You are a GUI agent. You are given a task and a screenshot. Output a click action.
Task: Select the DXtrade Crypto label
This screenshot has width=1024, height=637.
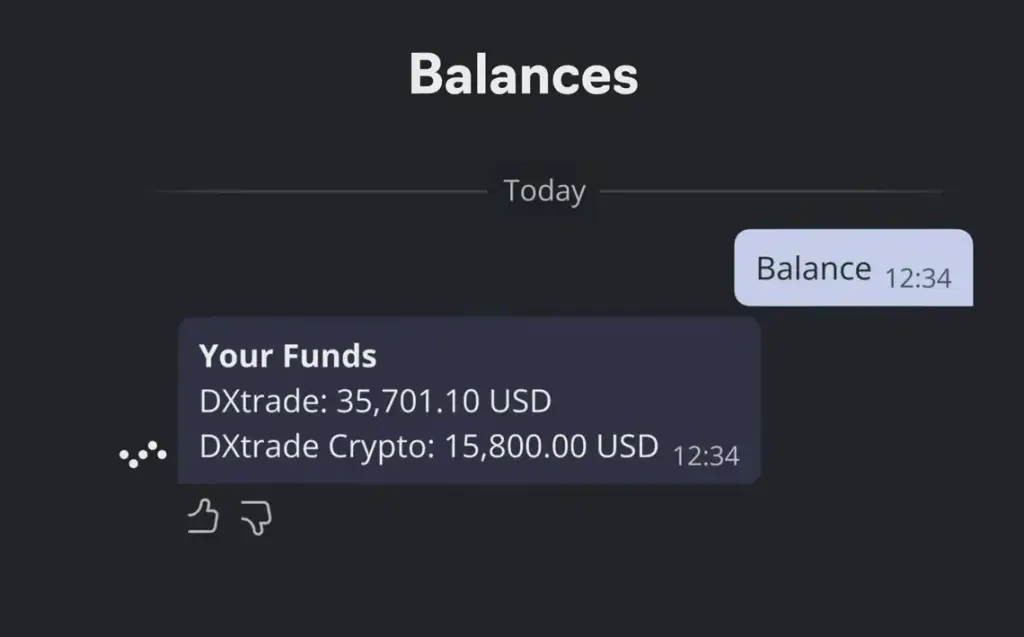tap(313, 447)
